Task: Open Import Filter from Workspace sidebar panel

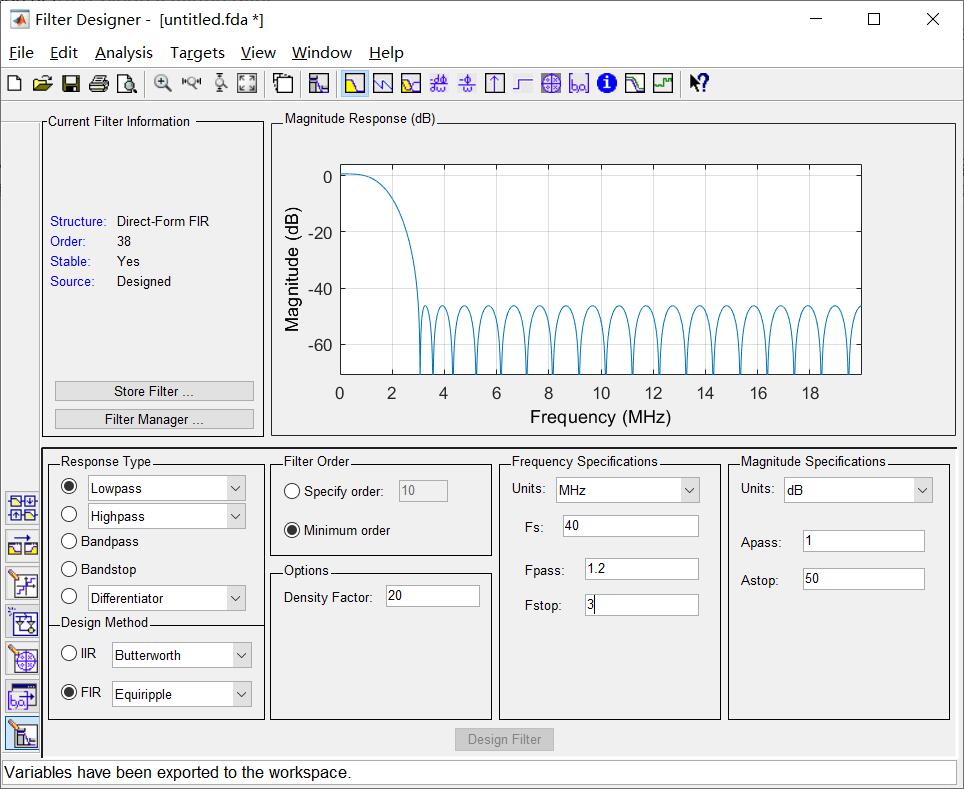Action: click(23, 697)
